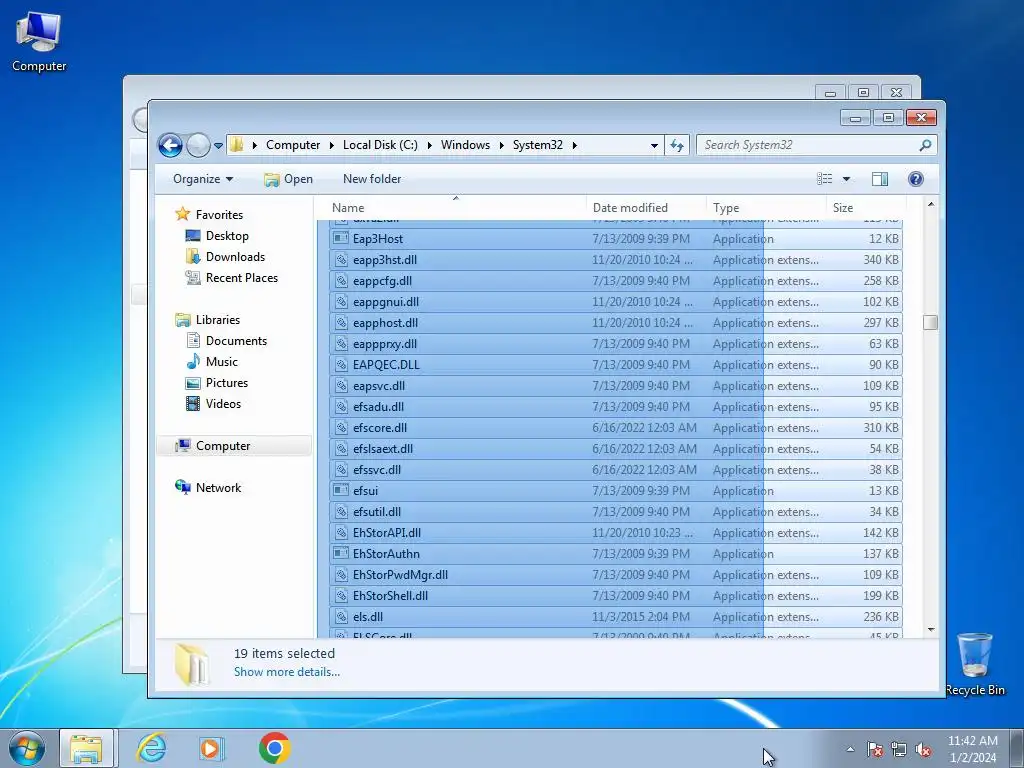The width and height of the screenshot is (1024, 768).
Task: Click the EhStorAuthn application icon
Action: pos(340,554)
